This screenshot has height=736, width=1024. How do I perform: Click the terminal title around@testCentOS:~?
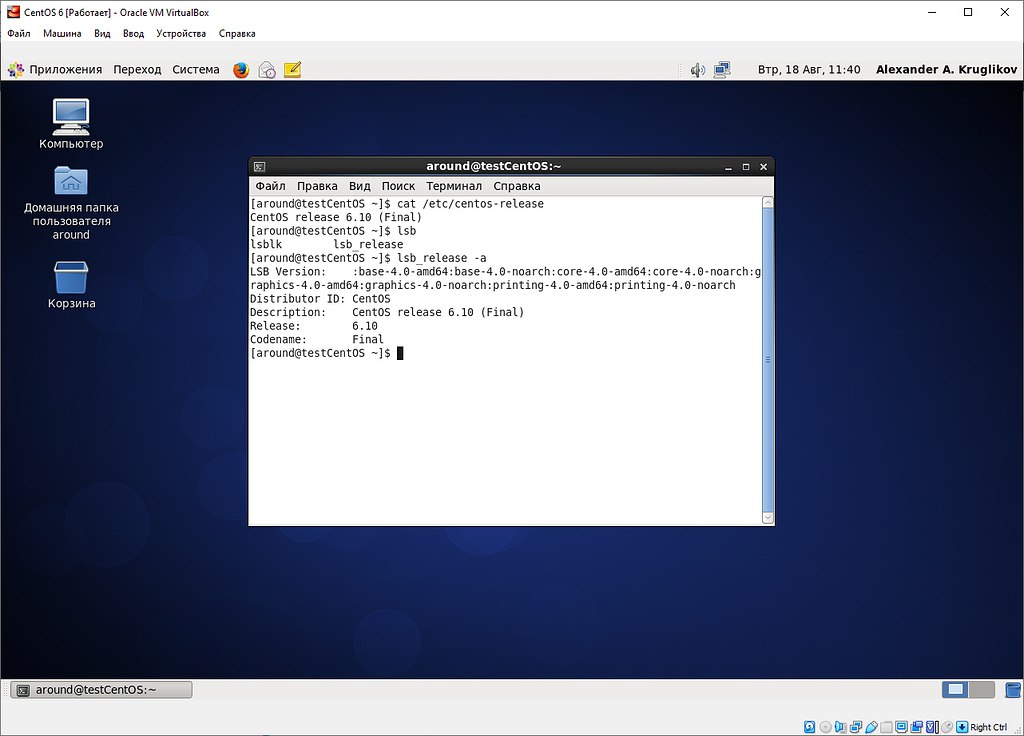point(494,167)
